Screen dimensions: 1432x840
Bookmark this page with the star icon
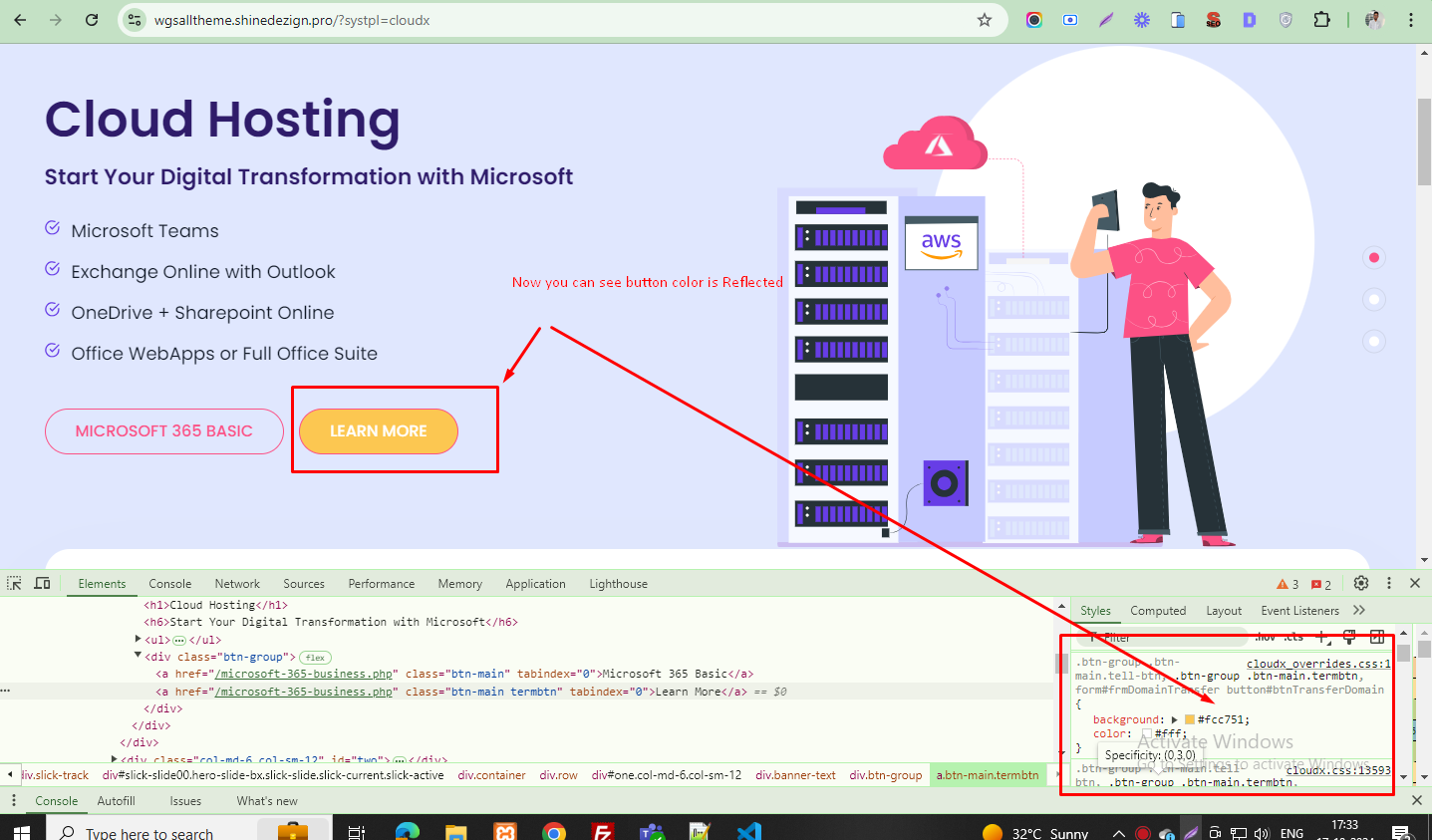pyautogui.click(x=985, y=20)
